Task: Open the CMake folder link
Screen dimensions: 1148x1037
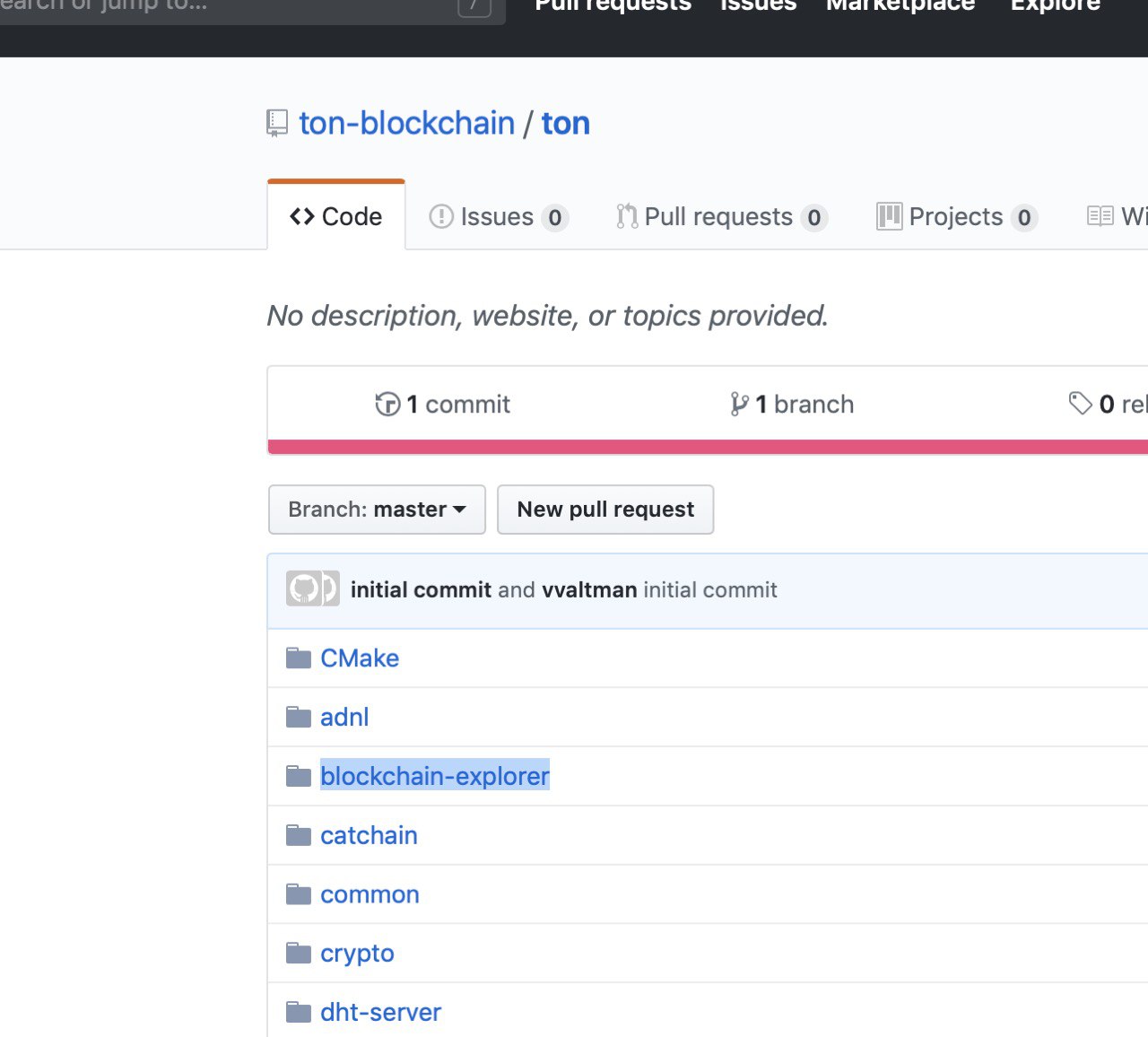Action: tap(360, 658)
